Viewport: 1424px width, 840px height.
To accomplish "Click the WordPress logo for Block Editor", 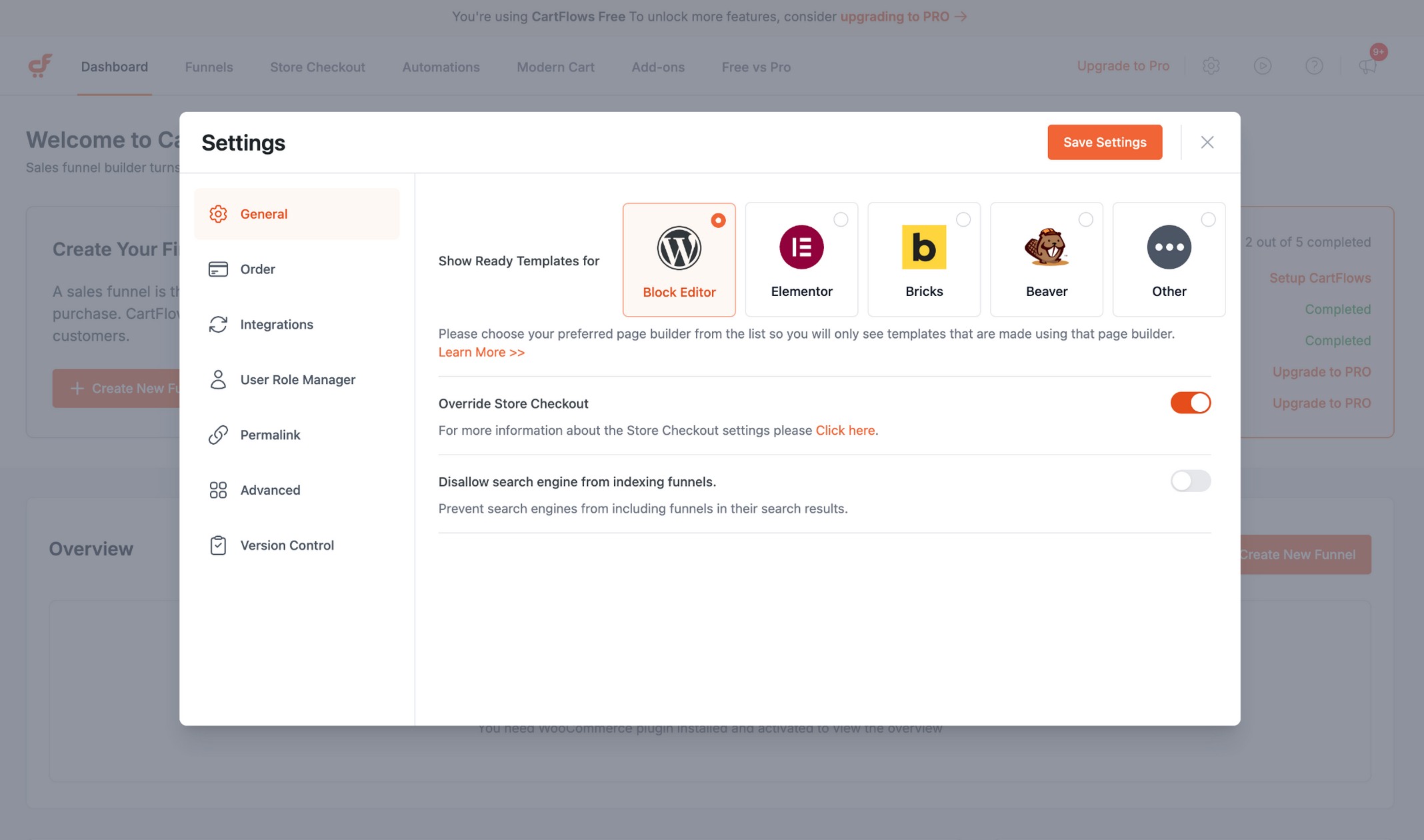I will [x=679, y=248].
